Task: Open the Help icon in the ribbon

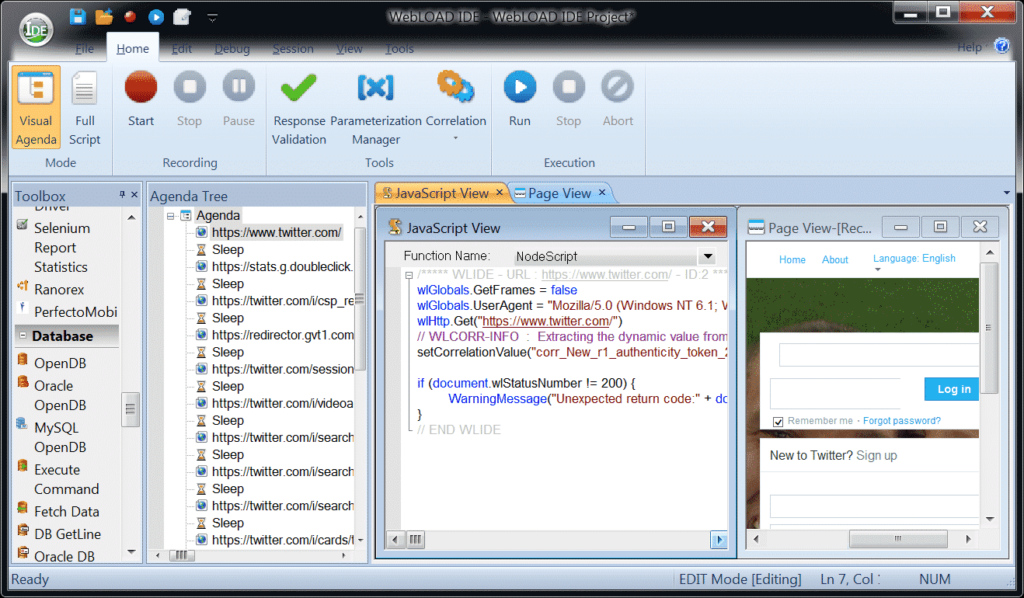Action: [1002, 46]
